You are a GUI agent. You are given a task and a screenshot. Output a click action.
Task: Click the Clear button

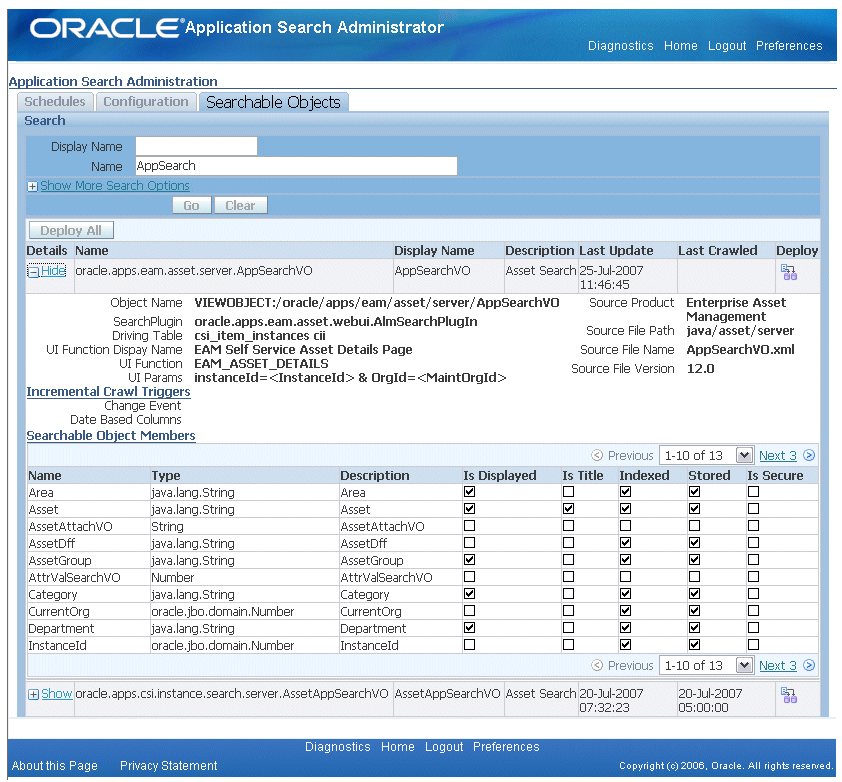point(241,205)
